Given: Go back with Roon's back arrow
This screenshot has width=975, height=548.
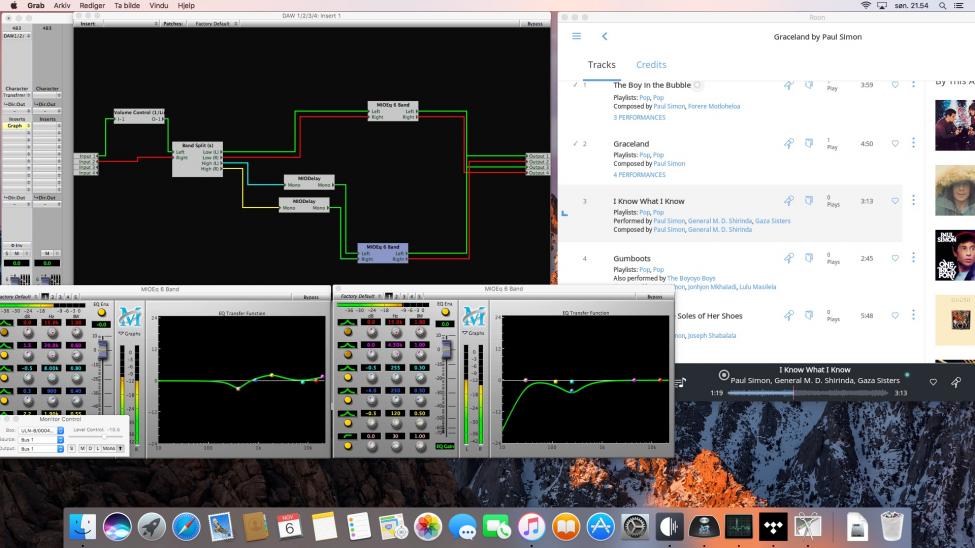Looking at the screenshot, I should coord(604,36).
